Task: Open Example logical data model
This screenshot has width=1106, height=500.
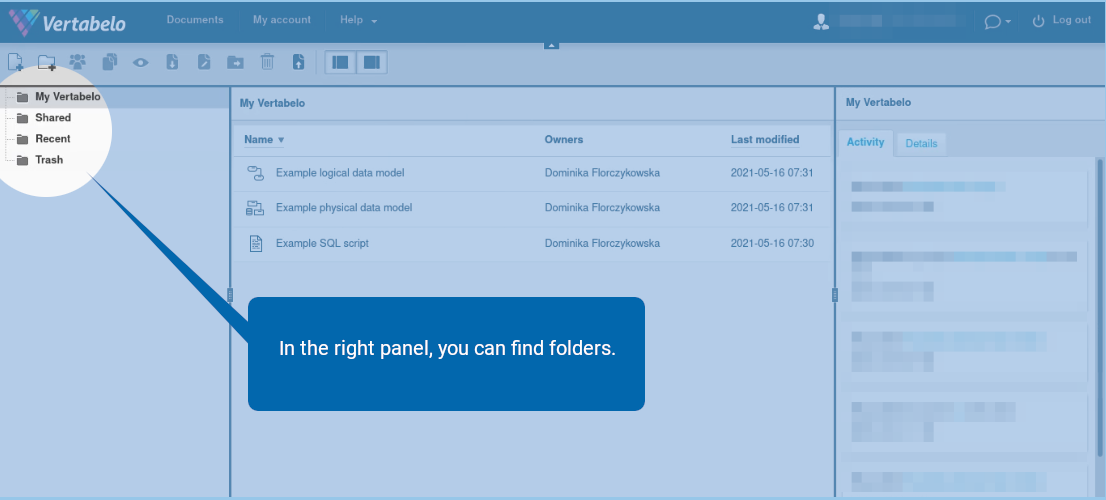Action: coord(340,173)
